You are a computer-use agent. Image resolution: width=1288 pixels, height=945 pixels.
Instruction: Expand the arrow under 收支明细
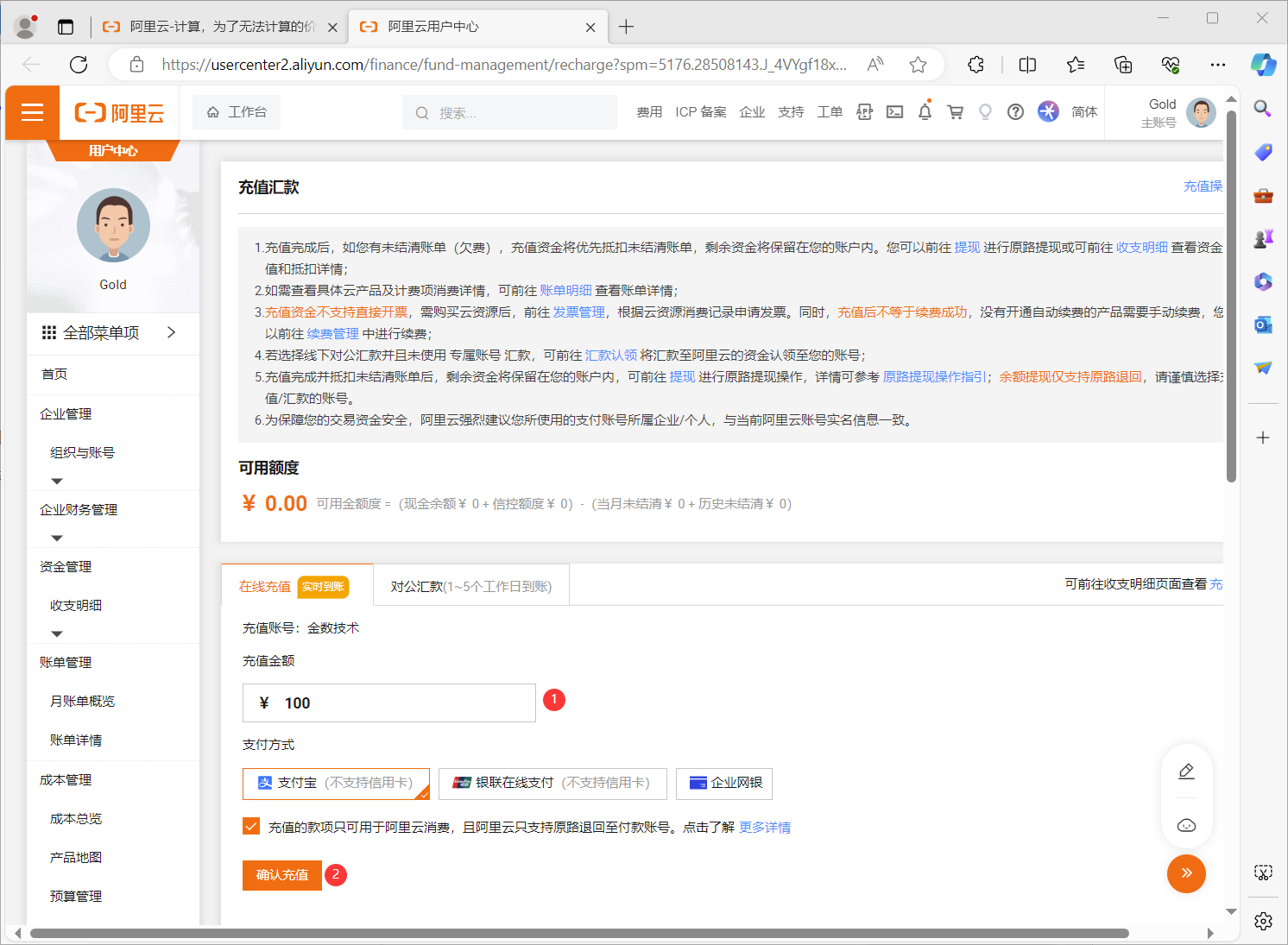pos(57,633)
